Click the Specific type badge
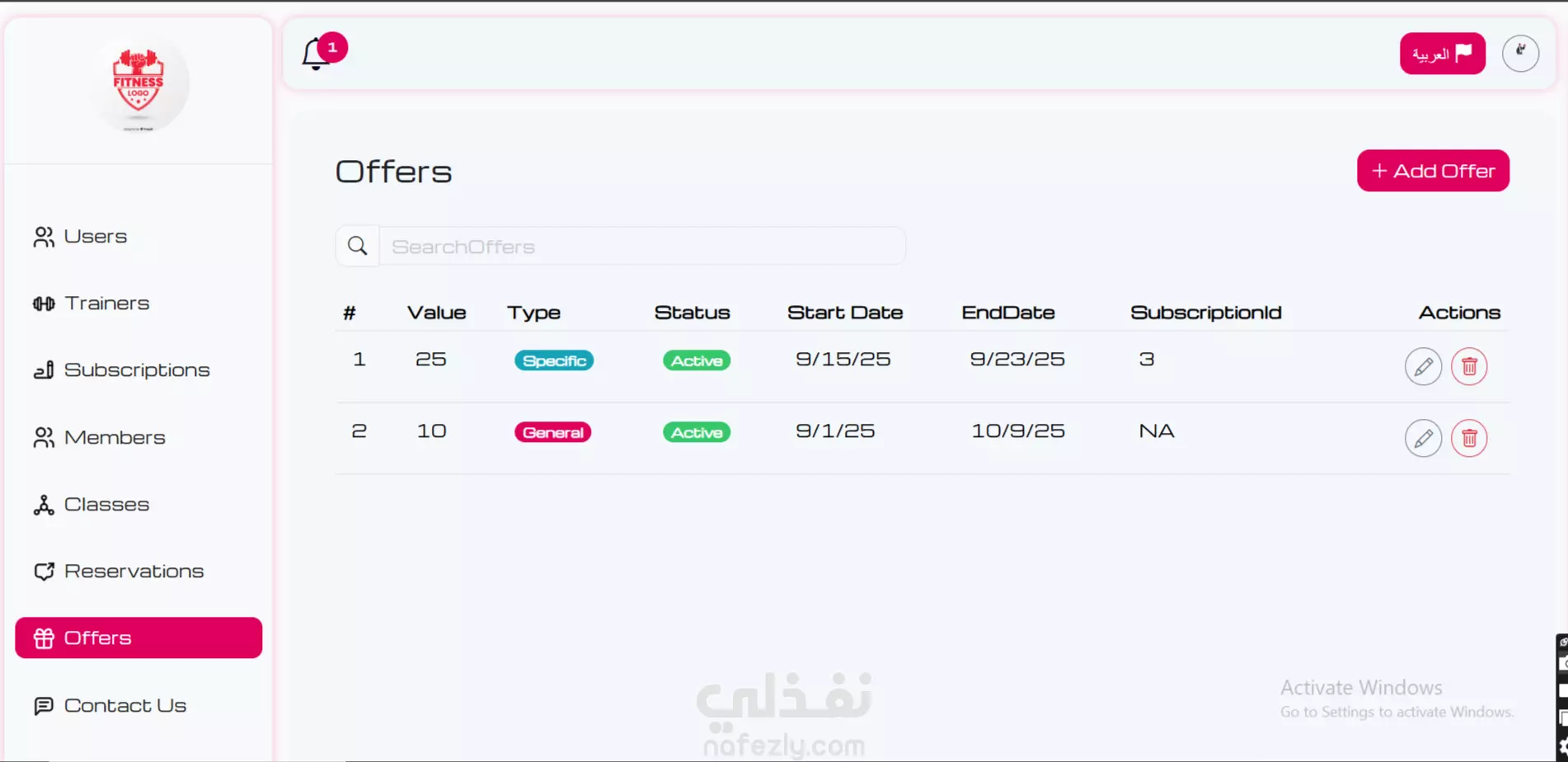The height and width of the screenshot is (762, 1568). click(554, 360)
